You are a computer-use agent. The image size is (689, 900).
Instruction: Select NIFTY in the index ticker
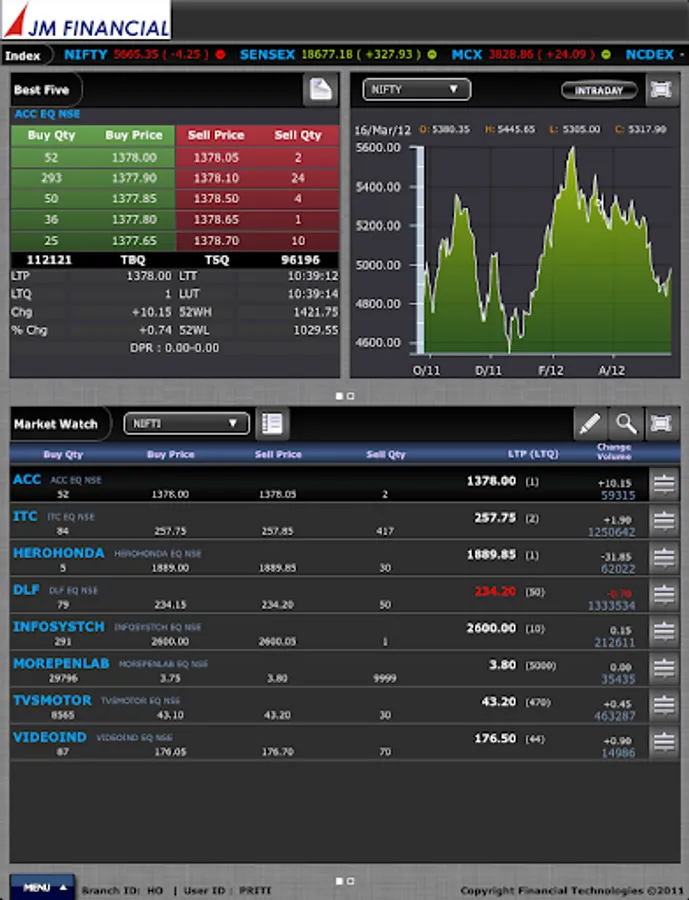86,55
